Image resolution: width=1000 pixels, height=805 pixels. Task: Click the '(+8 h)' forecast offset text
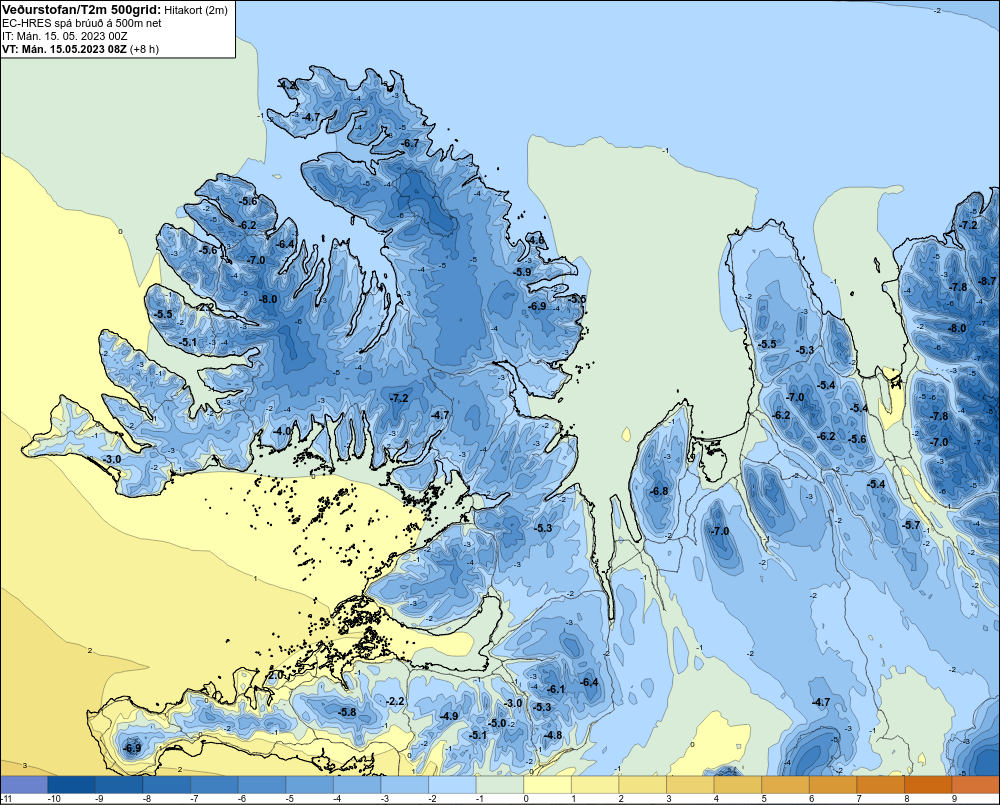pos(144,49)
